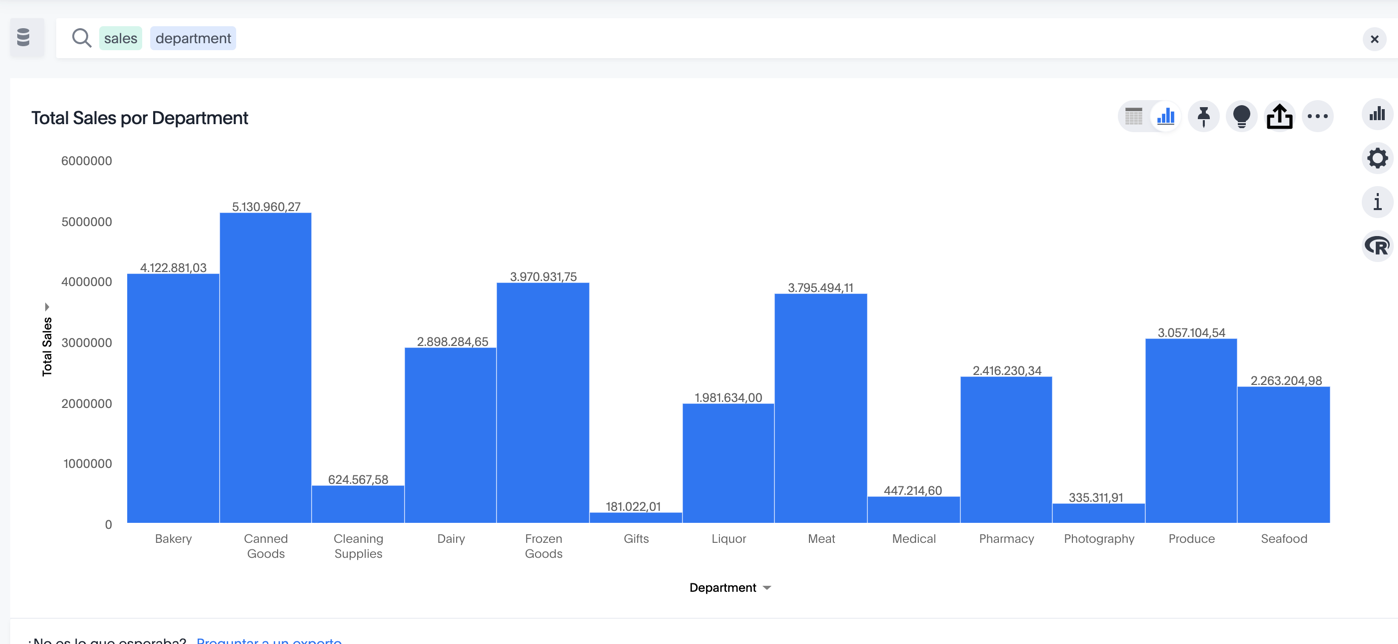The width and height of the screenshot is (1398, 644).
Task: Pin this chart to a pinboard
Action: [x=1204, y=117]
